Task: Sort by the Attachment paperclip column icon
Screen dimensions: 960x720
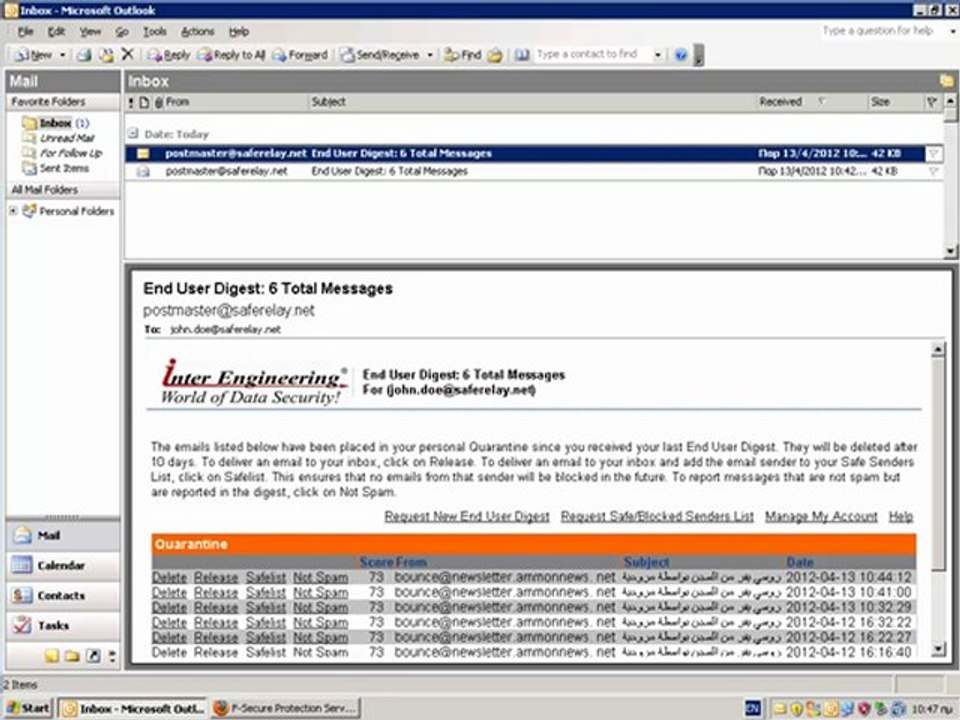Action: (158, 102)
